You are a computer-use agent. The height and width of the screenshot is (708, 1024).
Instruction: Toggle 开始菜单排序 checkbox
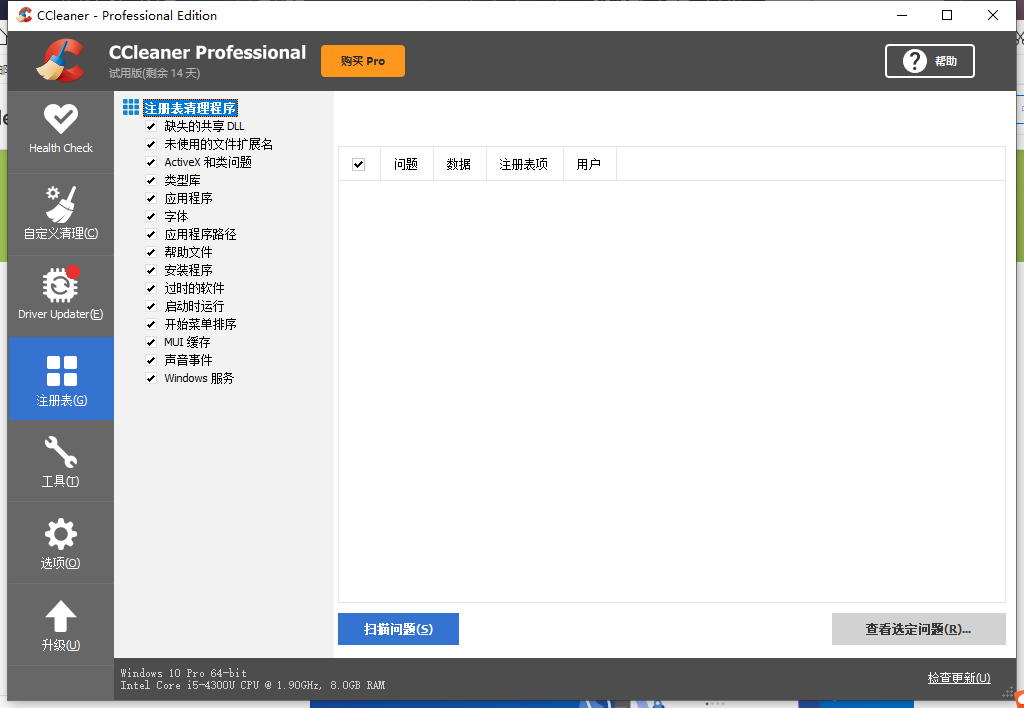[x=151, y=324]
